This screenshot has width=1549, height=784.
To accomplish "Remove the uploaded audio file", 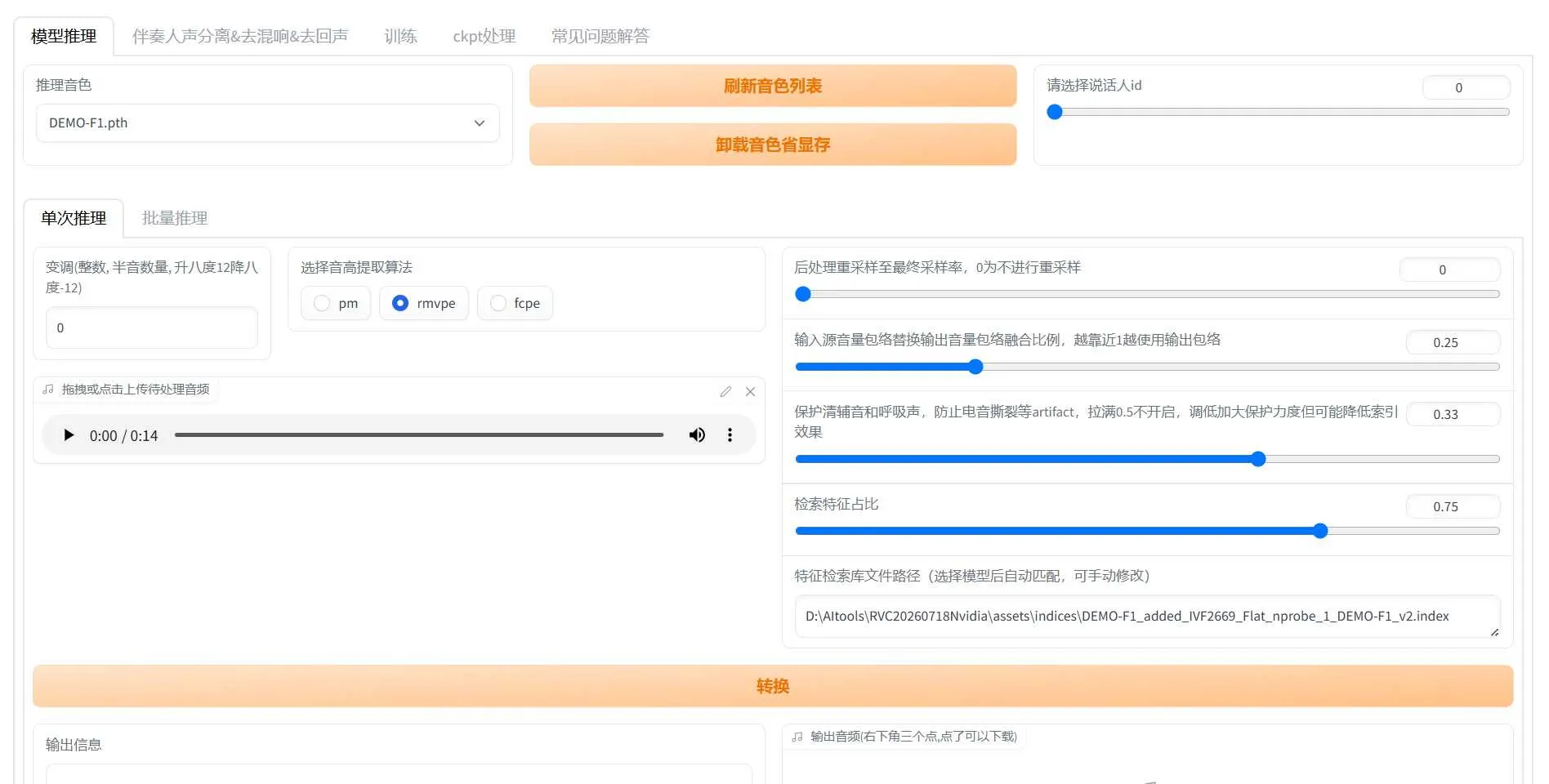I will (x=750, y=392).
